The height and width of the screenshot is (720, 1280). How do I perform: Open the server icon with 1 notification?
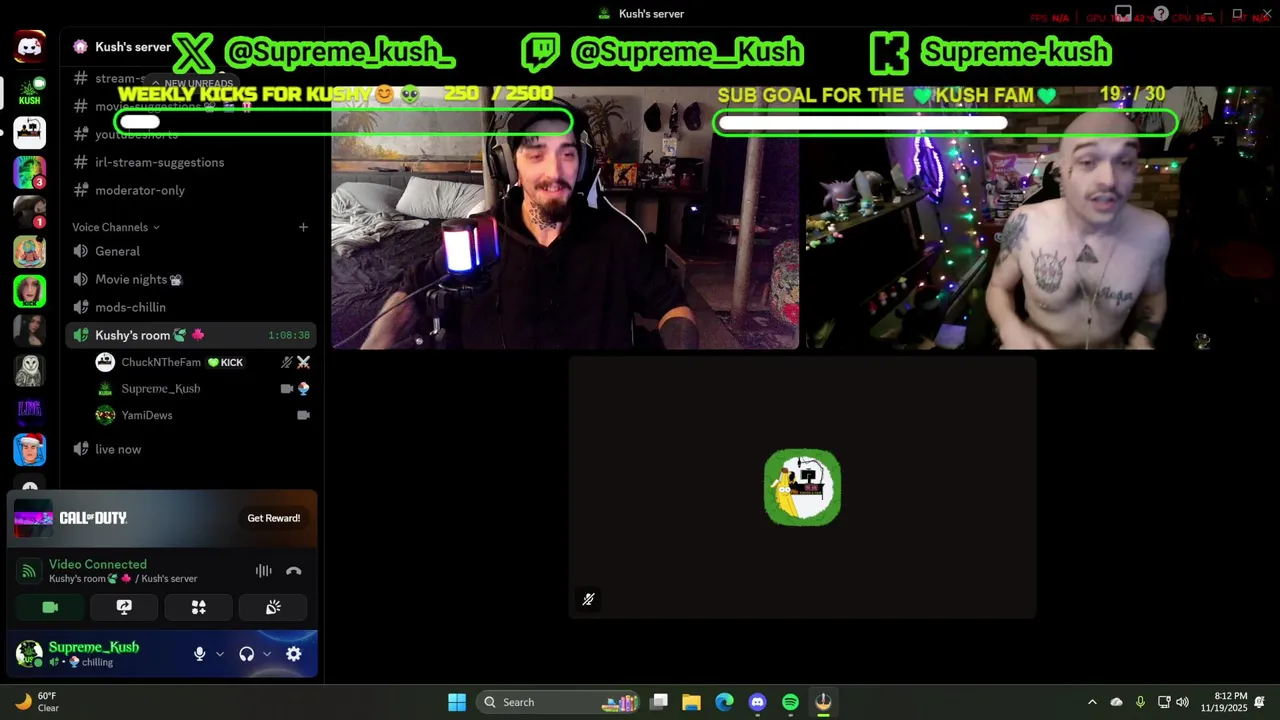29,212
